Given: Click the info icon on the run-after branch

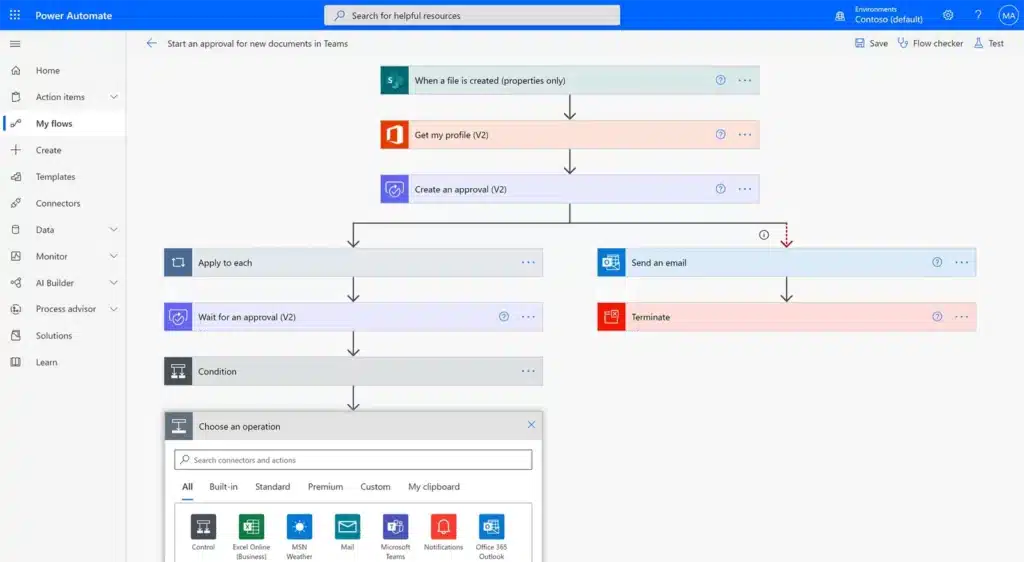Looking at the screenshot, I should 763,235.
